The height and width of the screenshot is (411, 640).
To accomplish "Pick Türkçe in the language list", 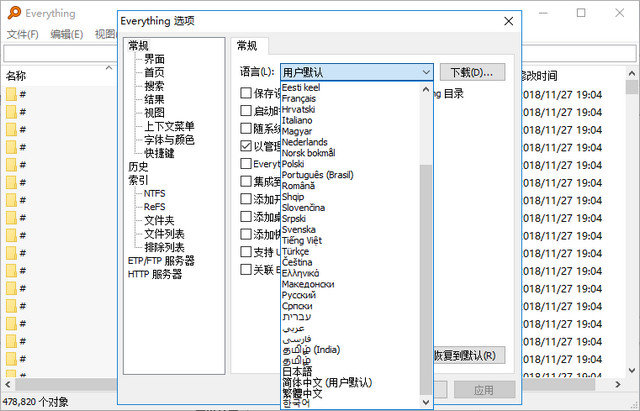I will (296, 251).
